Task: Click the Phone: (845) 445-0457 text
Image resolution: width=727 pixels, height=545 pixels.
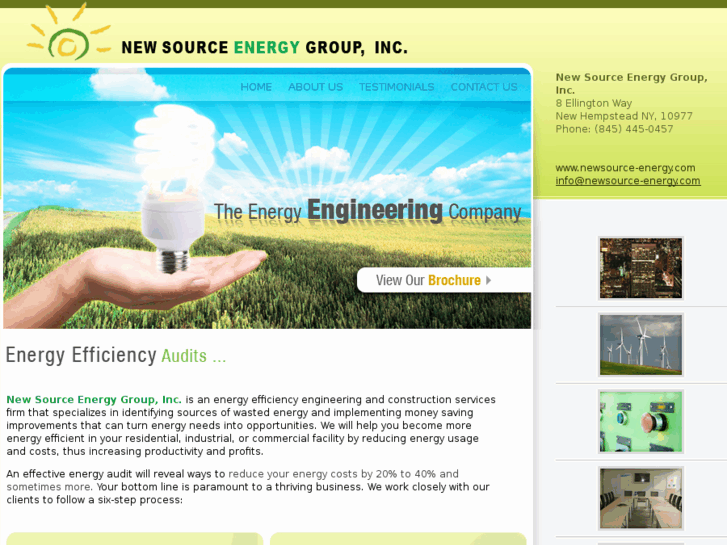Action: 614,129
